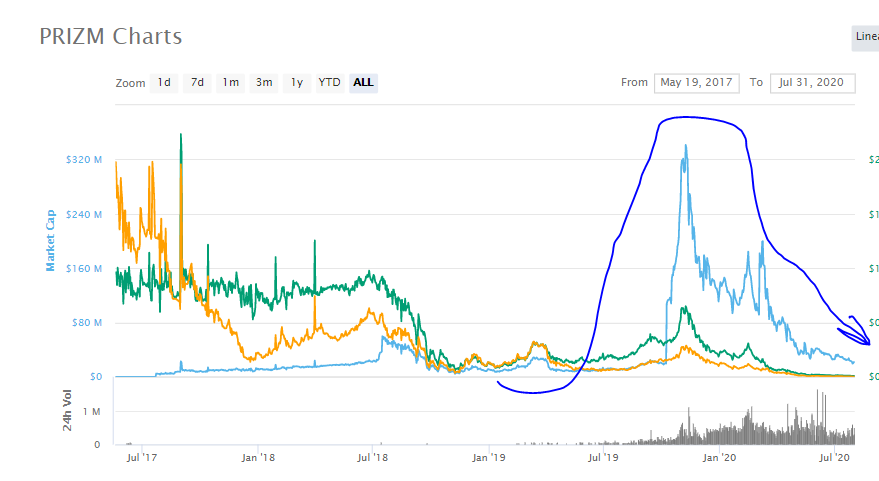Select the 7d zoom range
Image resolution: width=879 pixels, height=481 pixels.
click(x=197, y=83)
